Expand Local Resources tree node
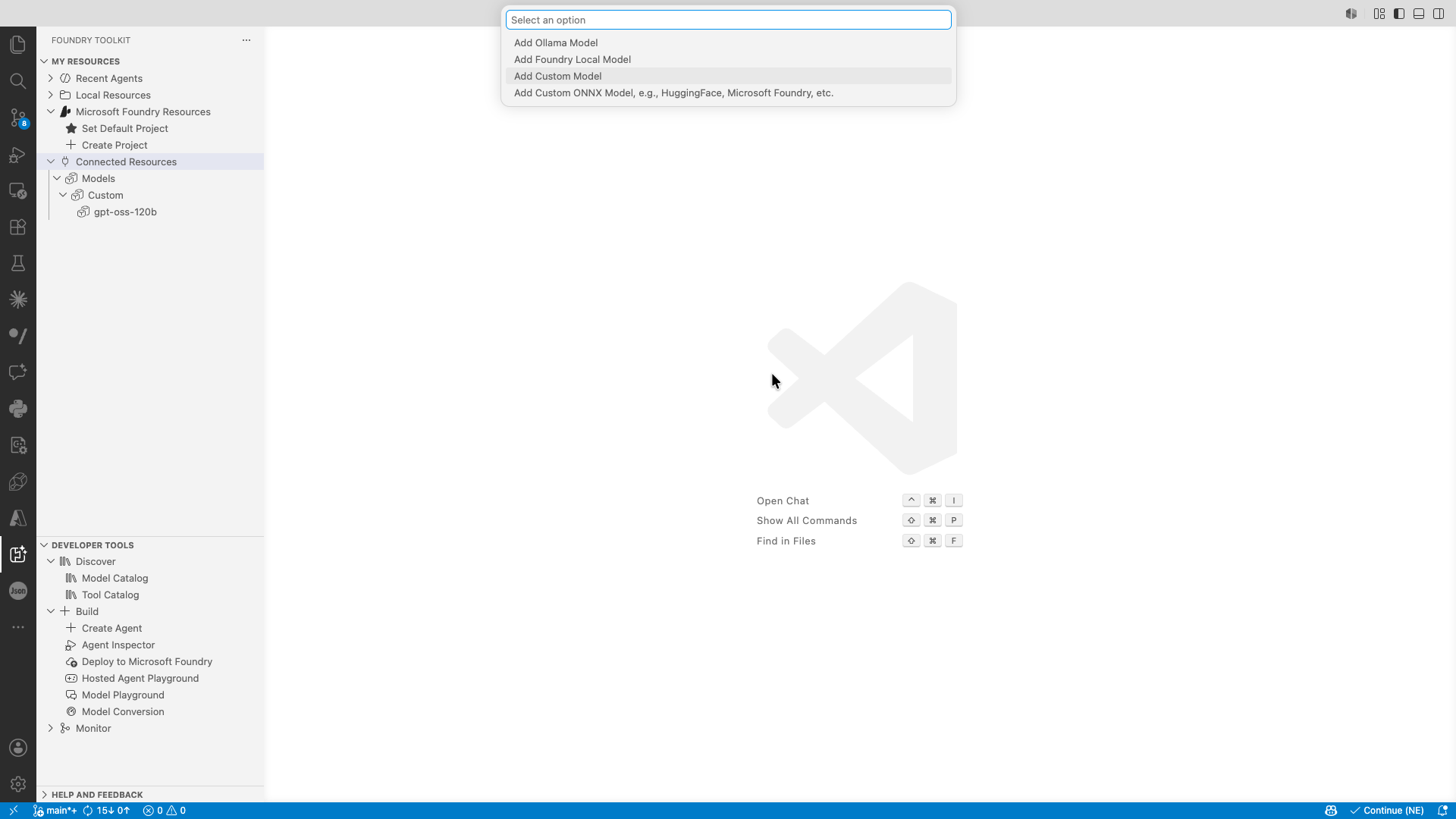The width and height of the screenshot is (1456, 819). pyautogui.click(x=51, y=95)
